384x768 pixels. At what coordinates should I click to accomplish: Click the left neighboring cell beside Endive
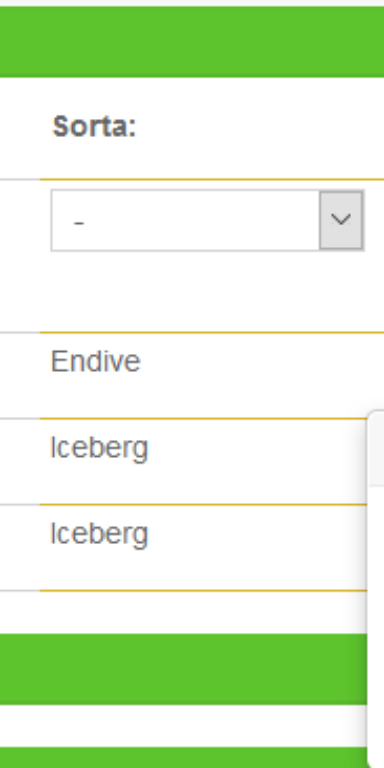pyautogui.click(x=20, y=375)
